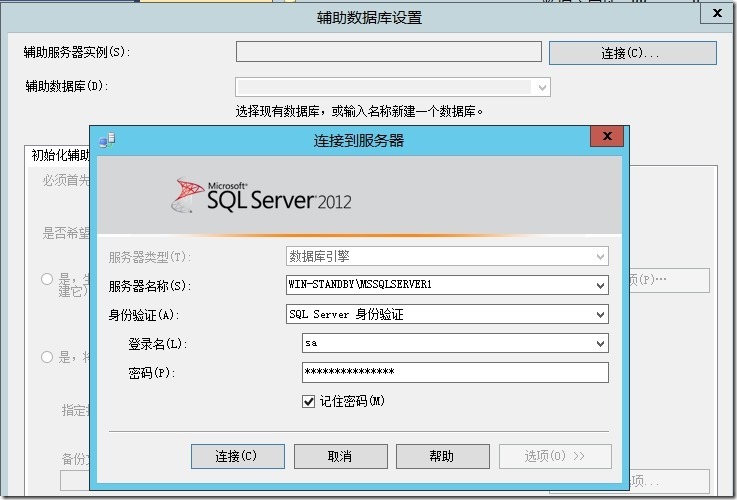Click 连接(C)... next to the server instance
The image size is (737, 500).
[632, 53]
